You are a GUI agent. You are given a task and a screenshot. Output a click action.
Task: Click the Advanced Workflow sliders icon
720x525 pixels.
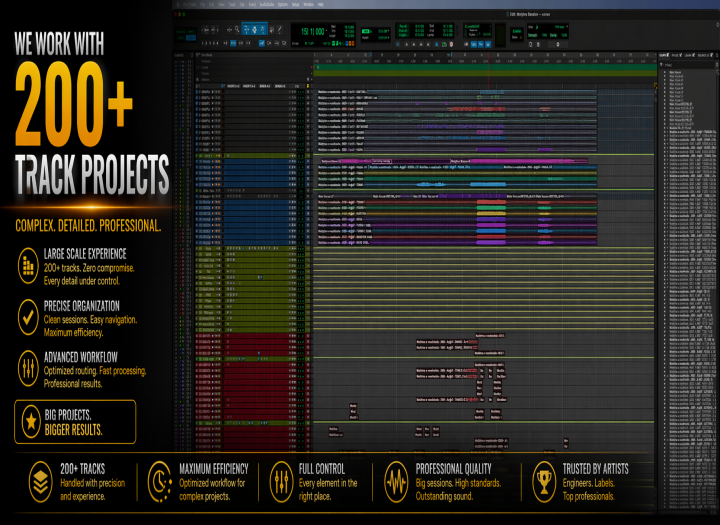(28, 365)
